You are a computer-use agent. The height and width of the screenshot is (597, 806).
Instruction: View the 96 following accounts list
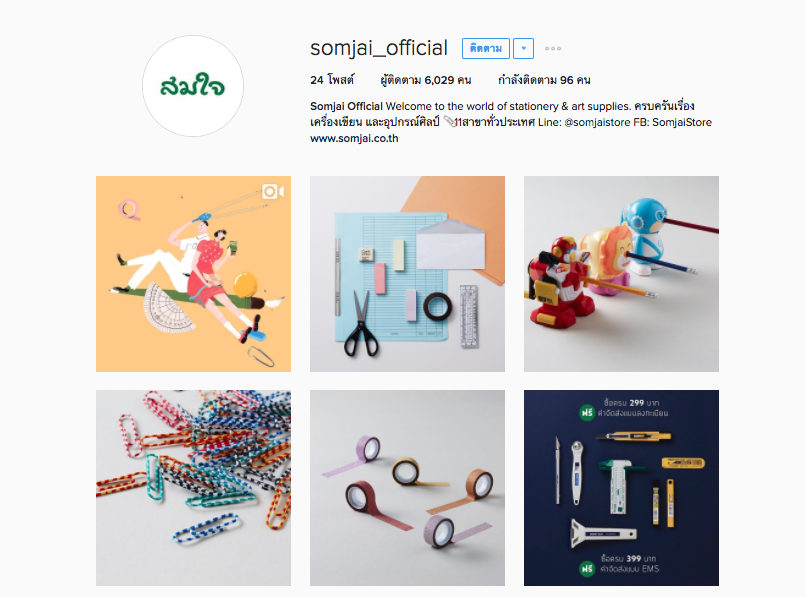[544, 80]
